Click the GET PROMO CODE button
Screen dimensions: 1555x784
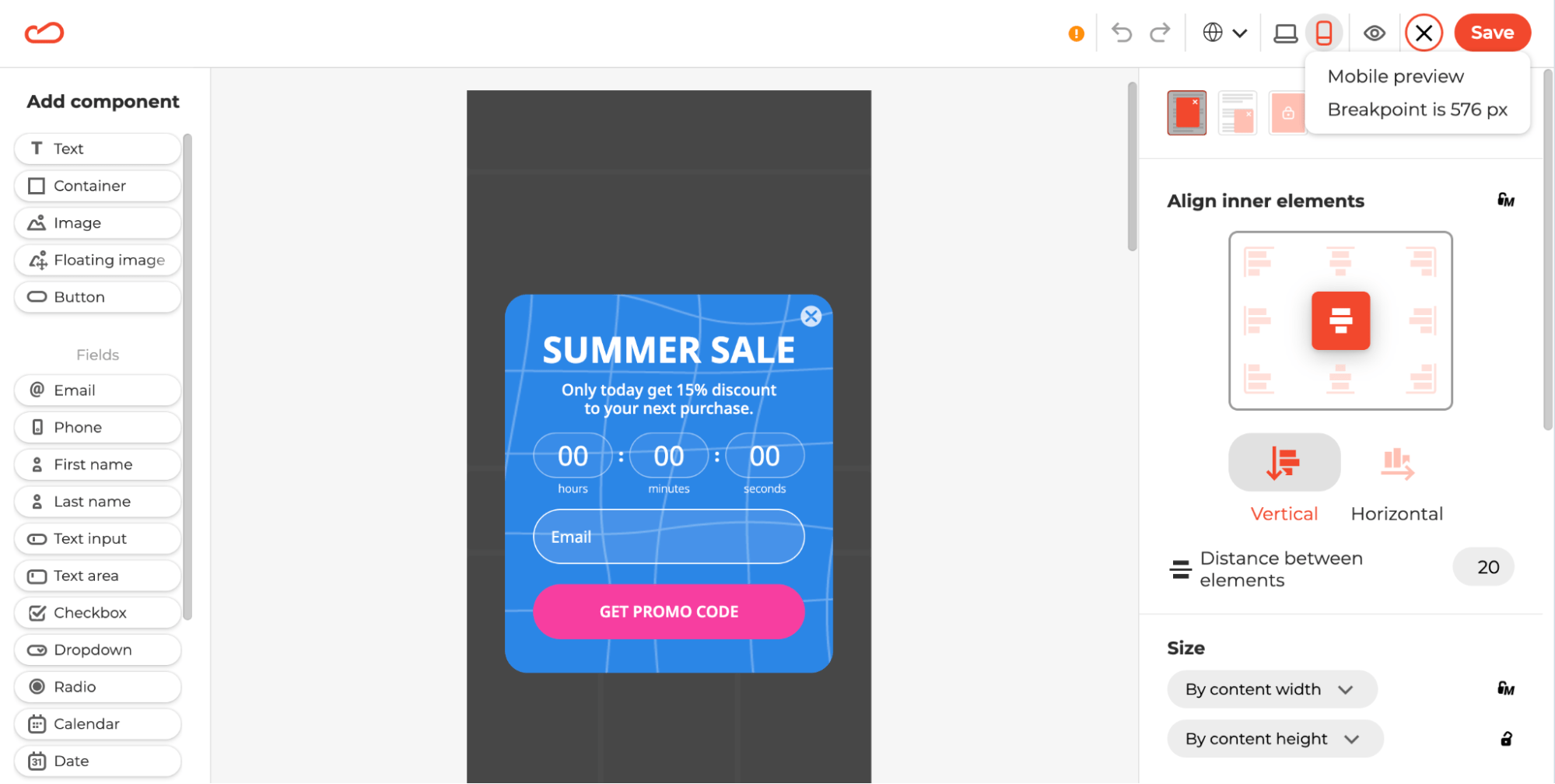[x=669, y=611]
